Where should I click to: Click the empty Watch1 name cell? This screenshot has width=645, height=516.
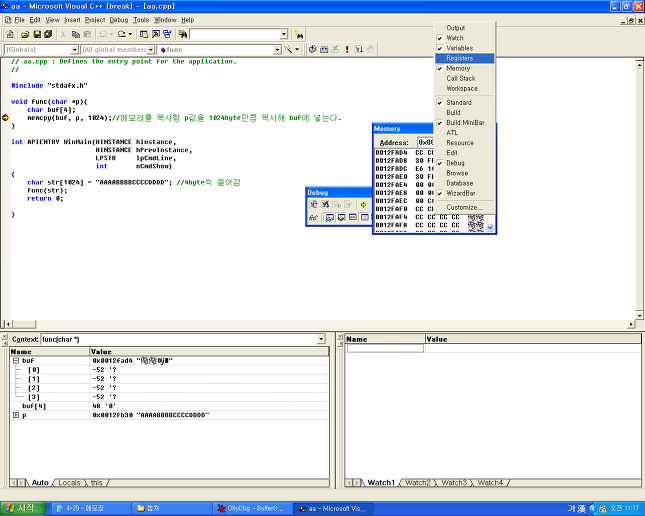click(x=385, y=349)
